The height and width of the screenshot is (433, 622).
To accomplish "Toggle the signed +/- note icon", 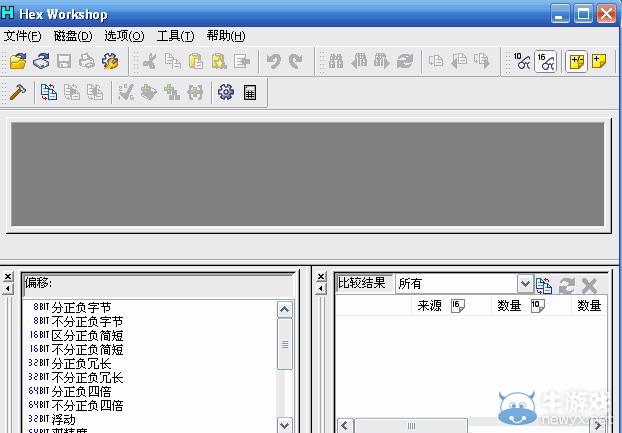I will pos(576,61).
